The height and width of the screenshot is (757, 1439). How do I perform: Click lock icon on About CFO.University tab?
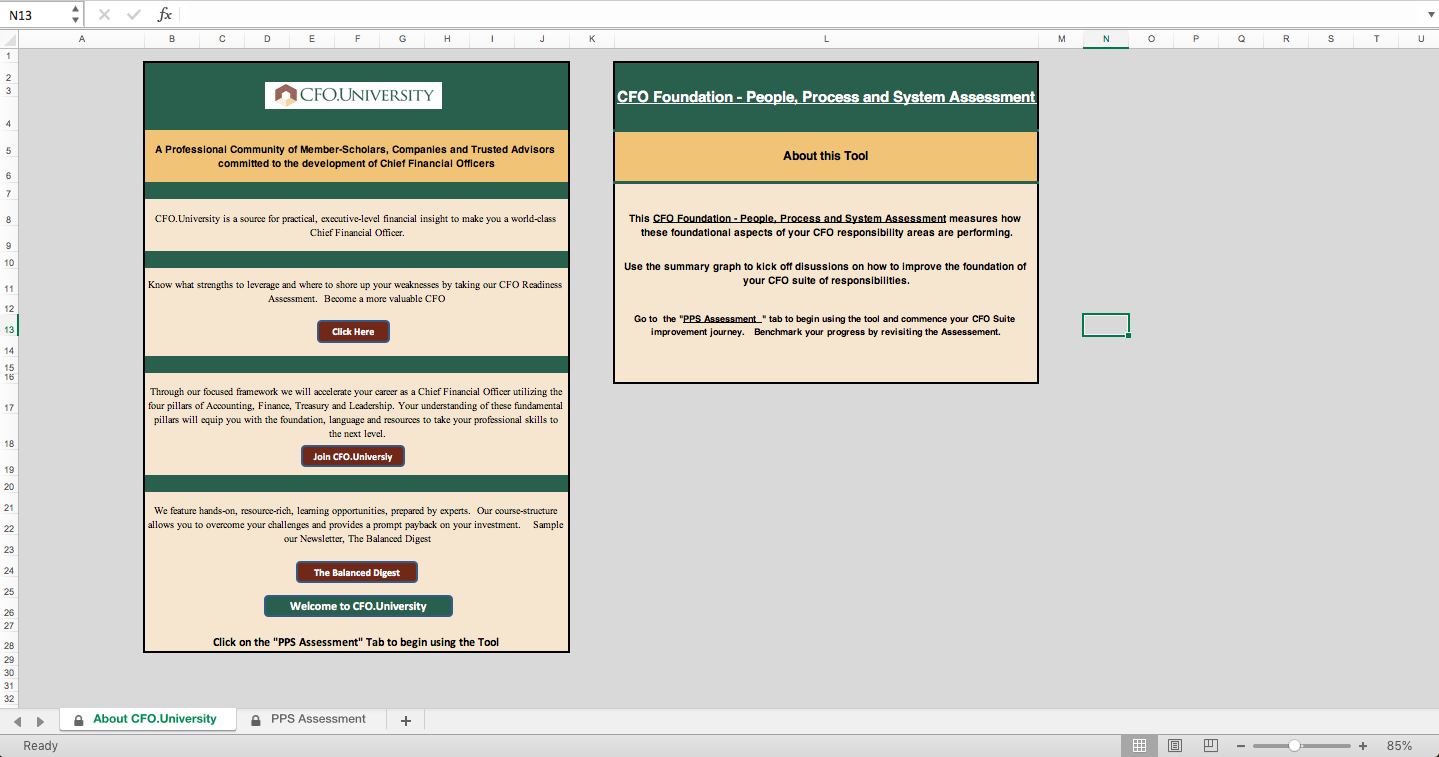coord(79,720)
